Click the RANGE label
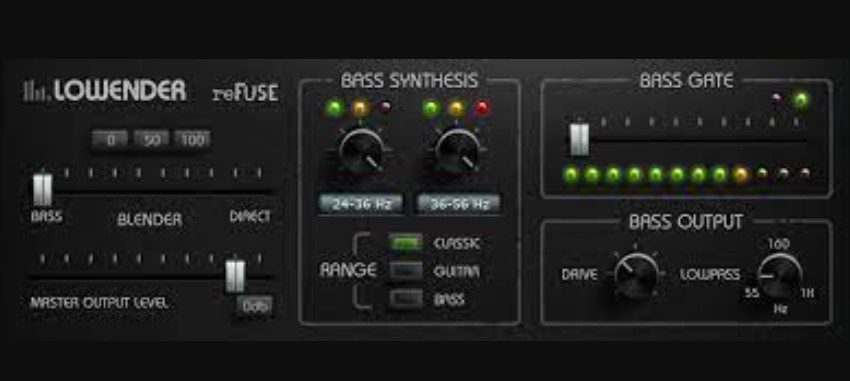This screenshot has height=381, width=850. point(348,270)
